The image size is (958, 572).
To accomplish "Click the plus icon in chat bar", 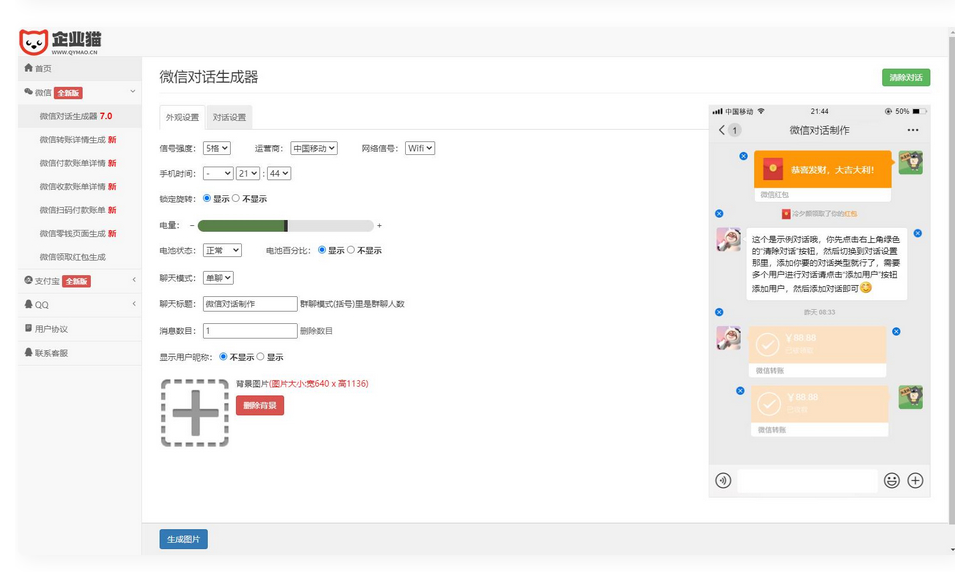I will point(915,480).
